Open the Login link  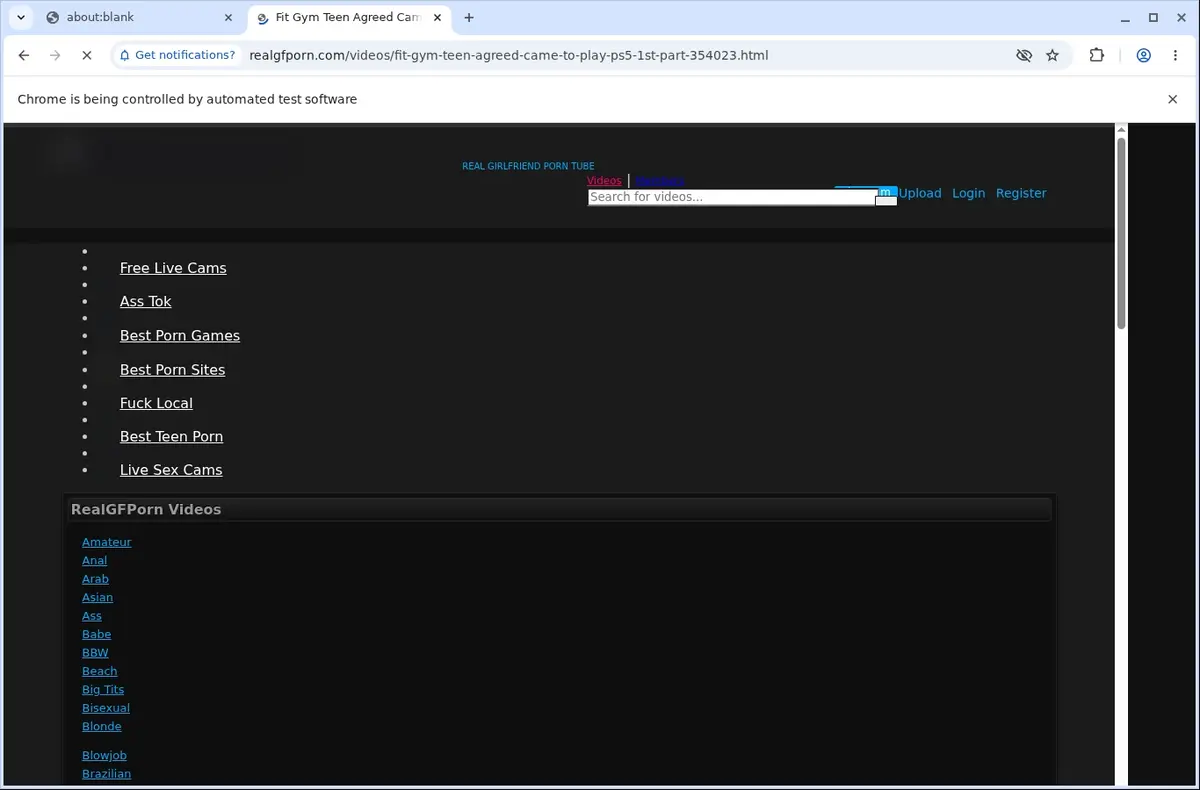(x=968, y=193)
